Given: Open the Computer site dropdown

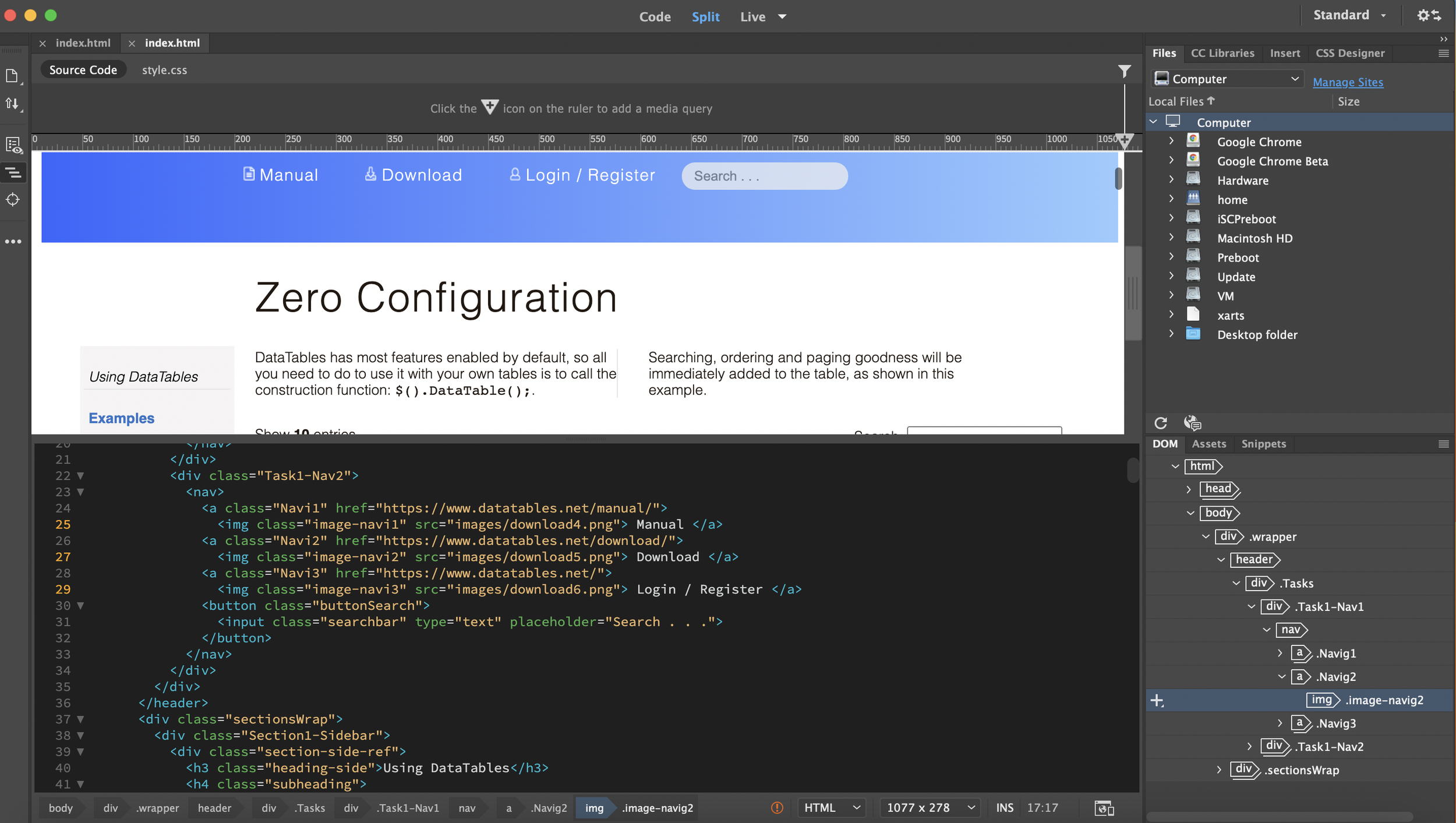Looking at the screenshot, I should pos(1228,79).
